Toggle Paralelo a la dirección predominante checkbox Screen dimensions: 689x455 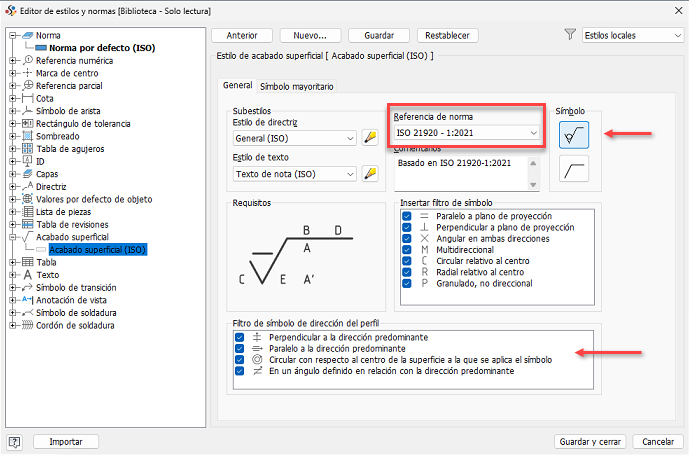click(239, 349)
